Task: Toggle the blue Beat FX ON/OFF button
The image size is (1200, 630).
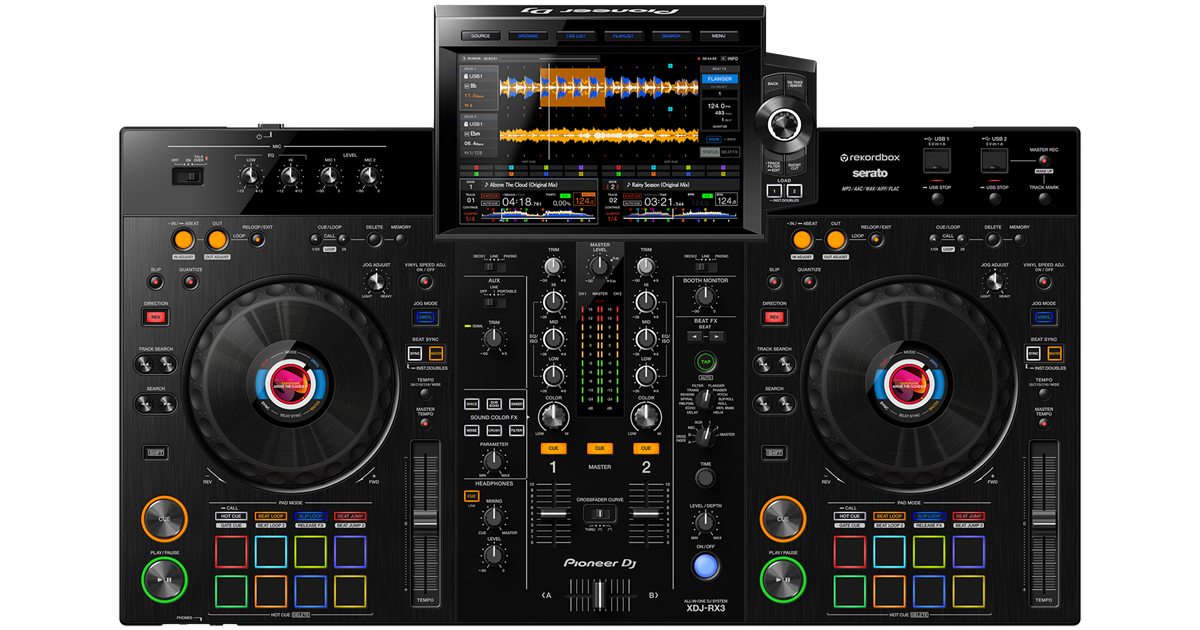Action: [x=706, y=567]
